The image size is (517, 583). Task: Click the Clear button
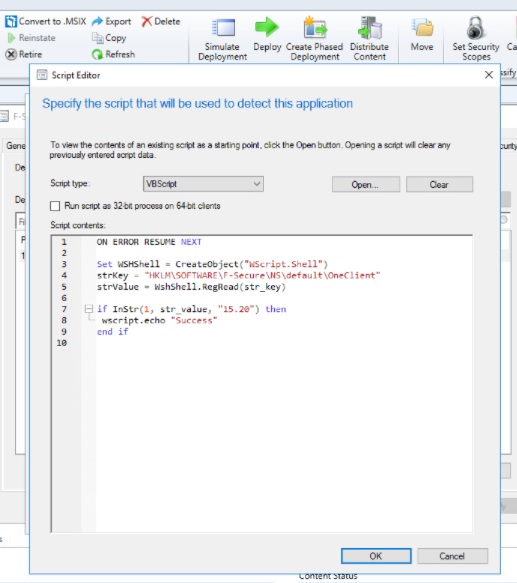(440, 184)
